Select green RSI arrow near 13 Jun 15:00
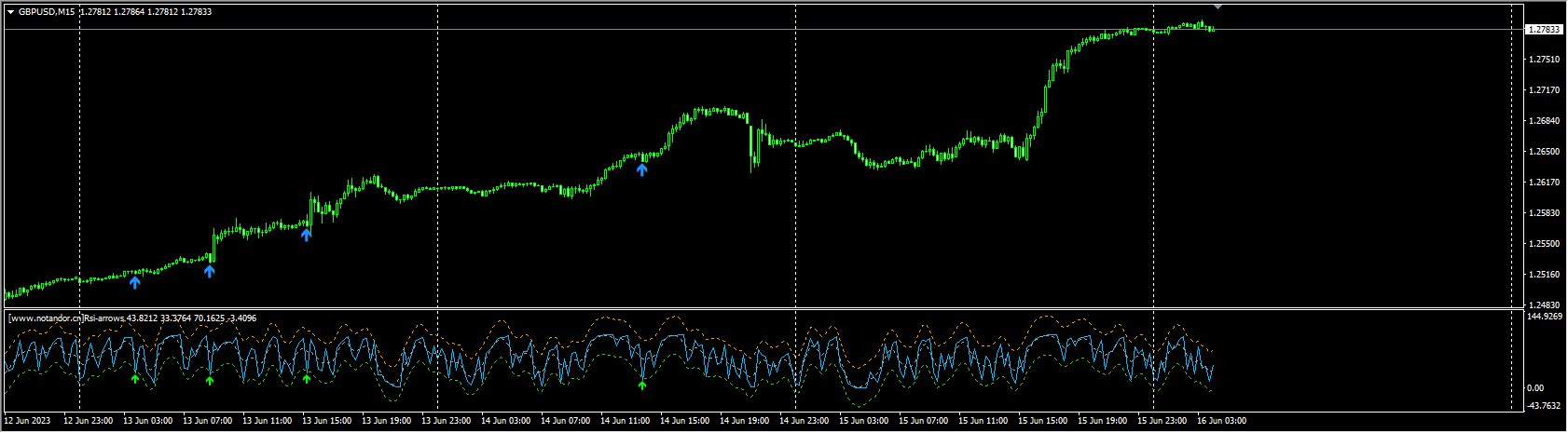Screen dimensions: 1568x433 coord(307,378)
